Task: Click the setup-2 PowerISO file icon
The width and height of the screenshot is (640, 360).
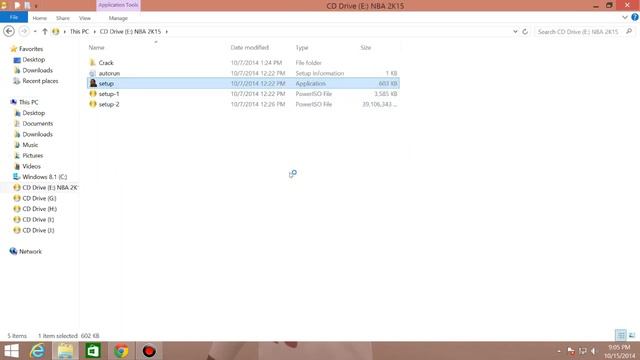Action: (x=93, y=104)
